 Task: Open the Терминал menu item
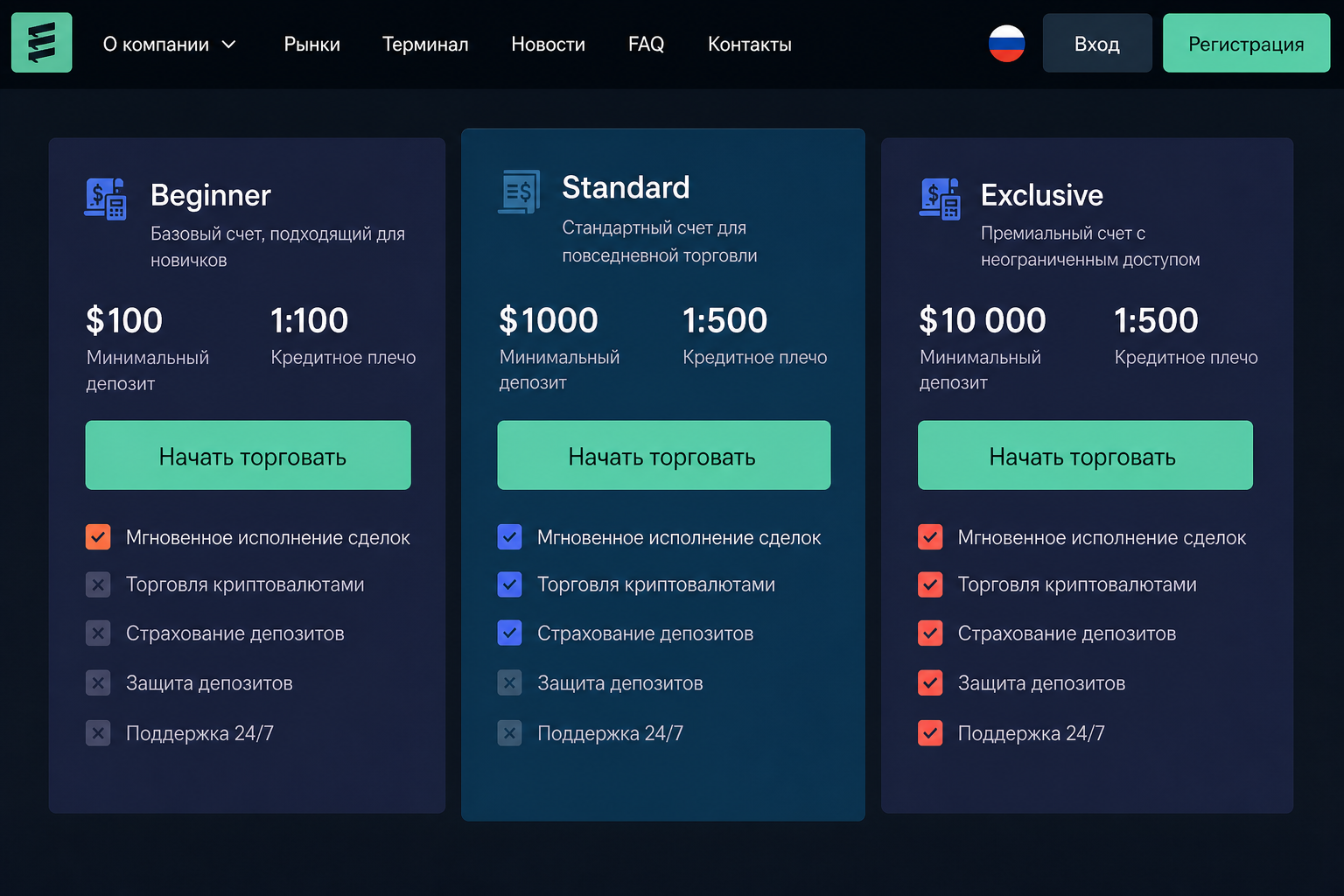pos(425,44)
